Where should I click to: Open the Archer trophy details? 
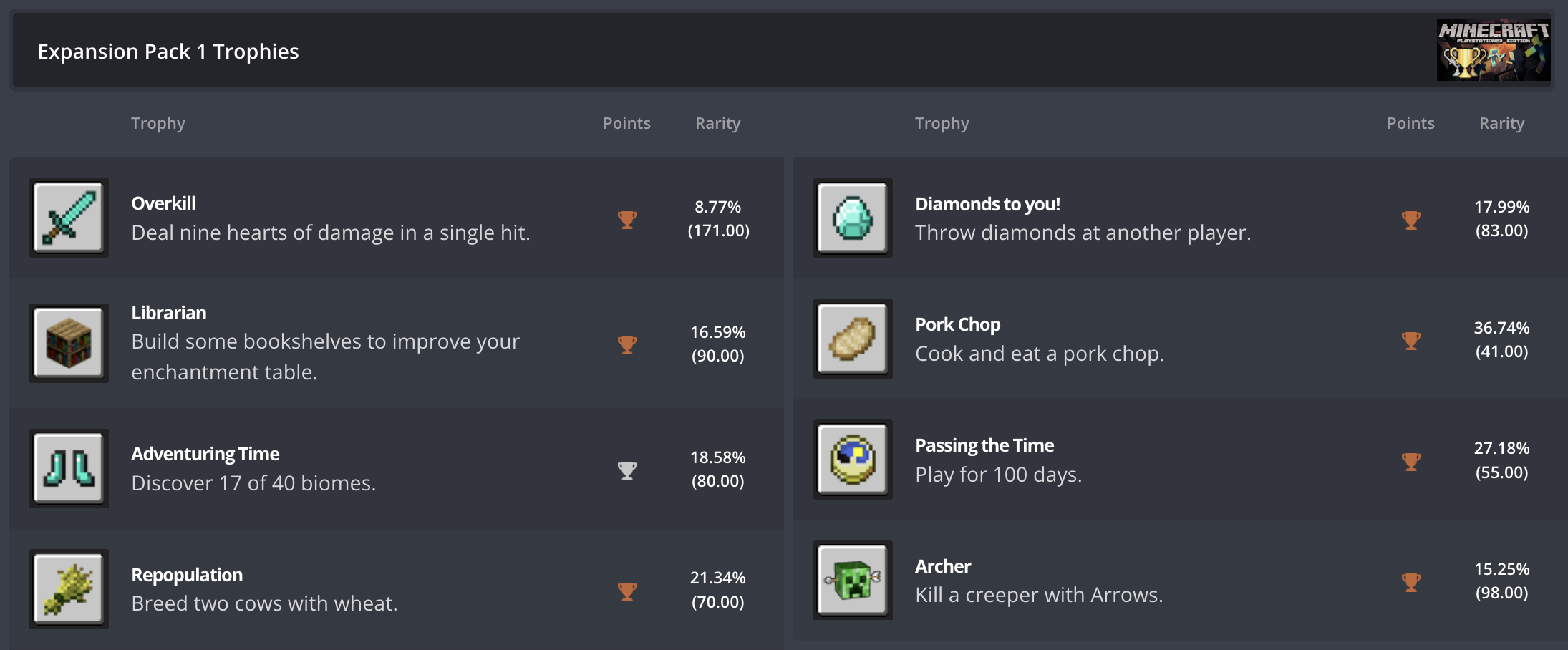1038,581
